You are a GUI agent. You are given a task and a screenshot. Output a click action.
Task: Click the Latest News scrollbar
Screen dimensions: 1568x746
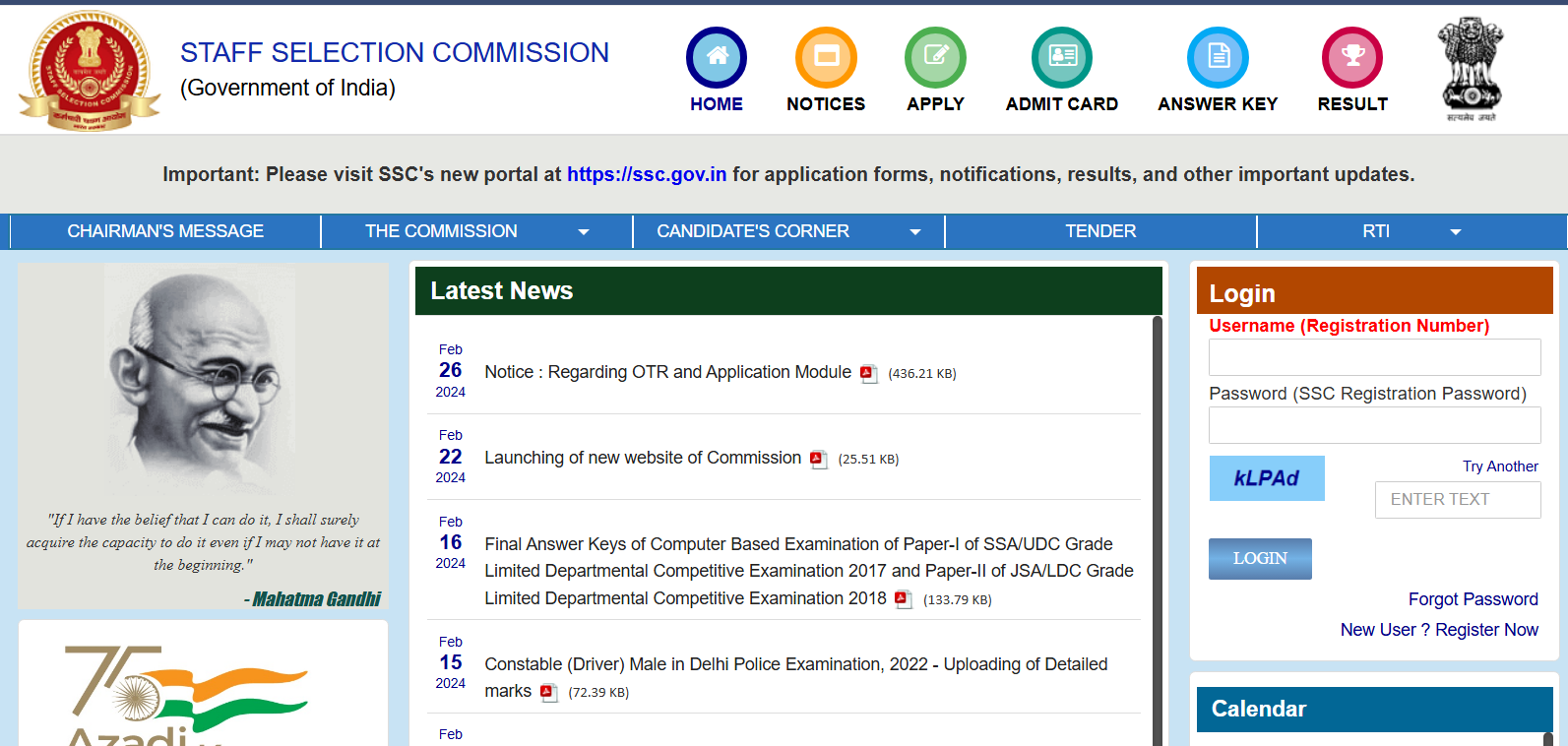click(1157, 529)
